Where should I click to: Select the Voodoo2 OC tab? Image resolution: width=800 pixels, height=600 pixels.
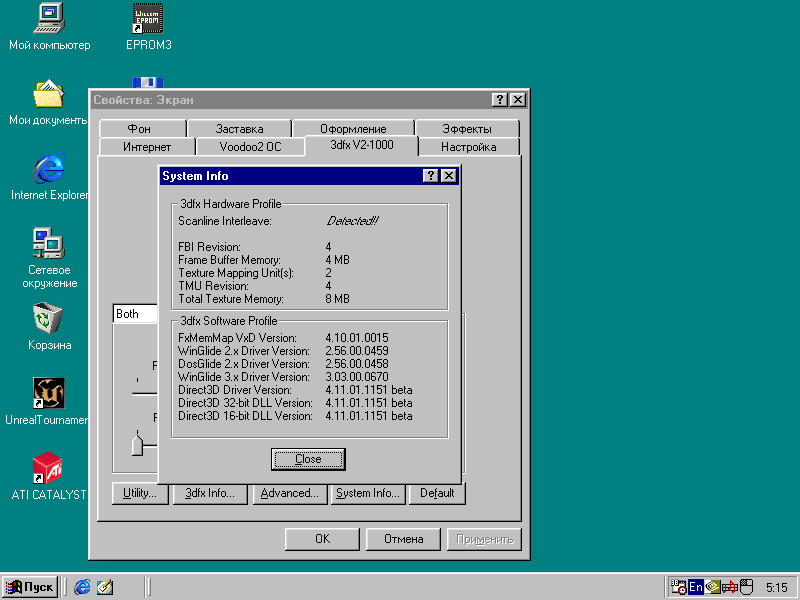pyautogui.click(x=251, y=147)
